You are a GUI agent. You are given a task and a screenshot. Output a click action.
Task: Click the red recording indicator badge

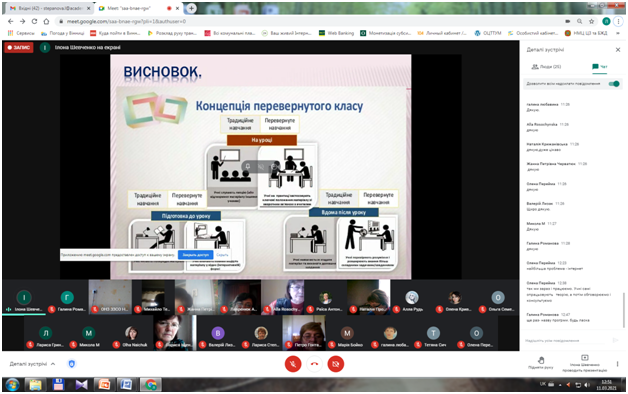(x=19, y=47)
